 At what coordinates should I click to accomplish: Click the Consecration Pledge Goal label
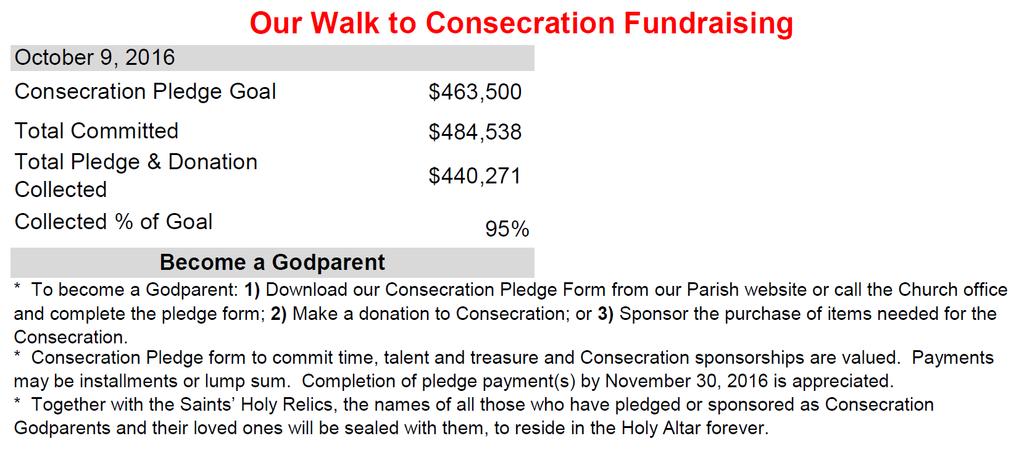145,91
